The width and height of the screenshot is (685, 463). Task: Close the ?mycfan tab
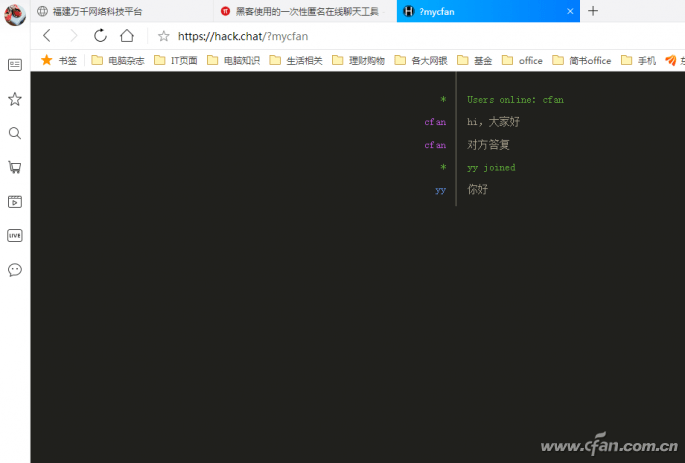click(x=570, y=11)
